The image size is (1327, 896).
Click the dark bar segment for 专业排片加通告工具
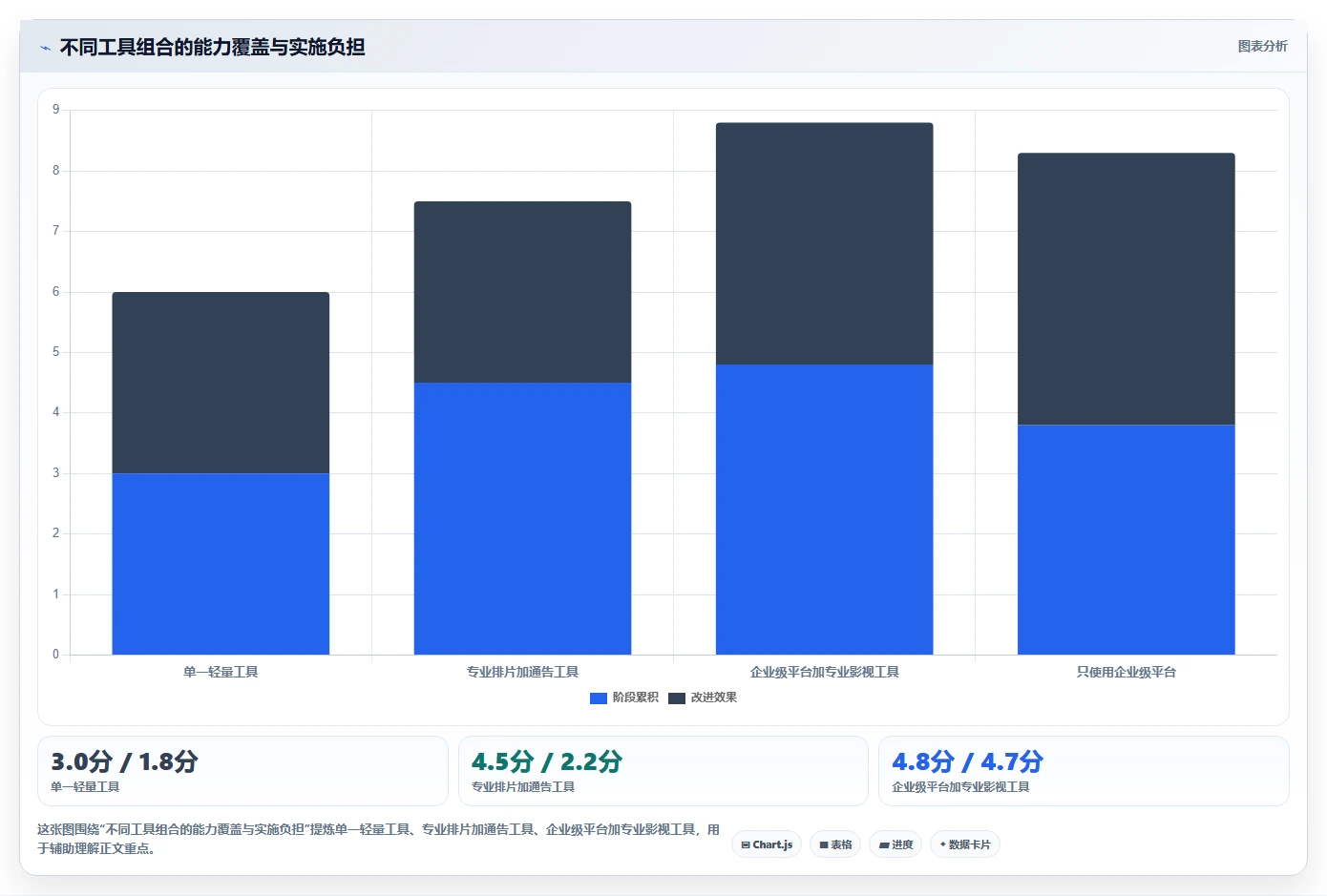[x=522, y=292]
